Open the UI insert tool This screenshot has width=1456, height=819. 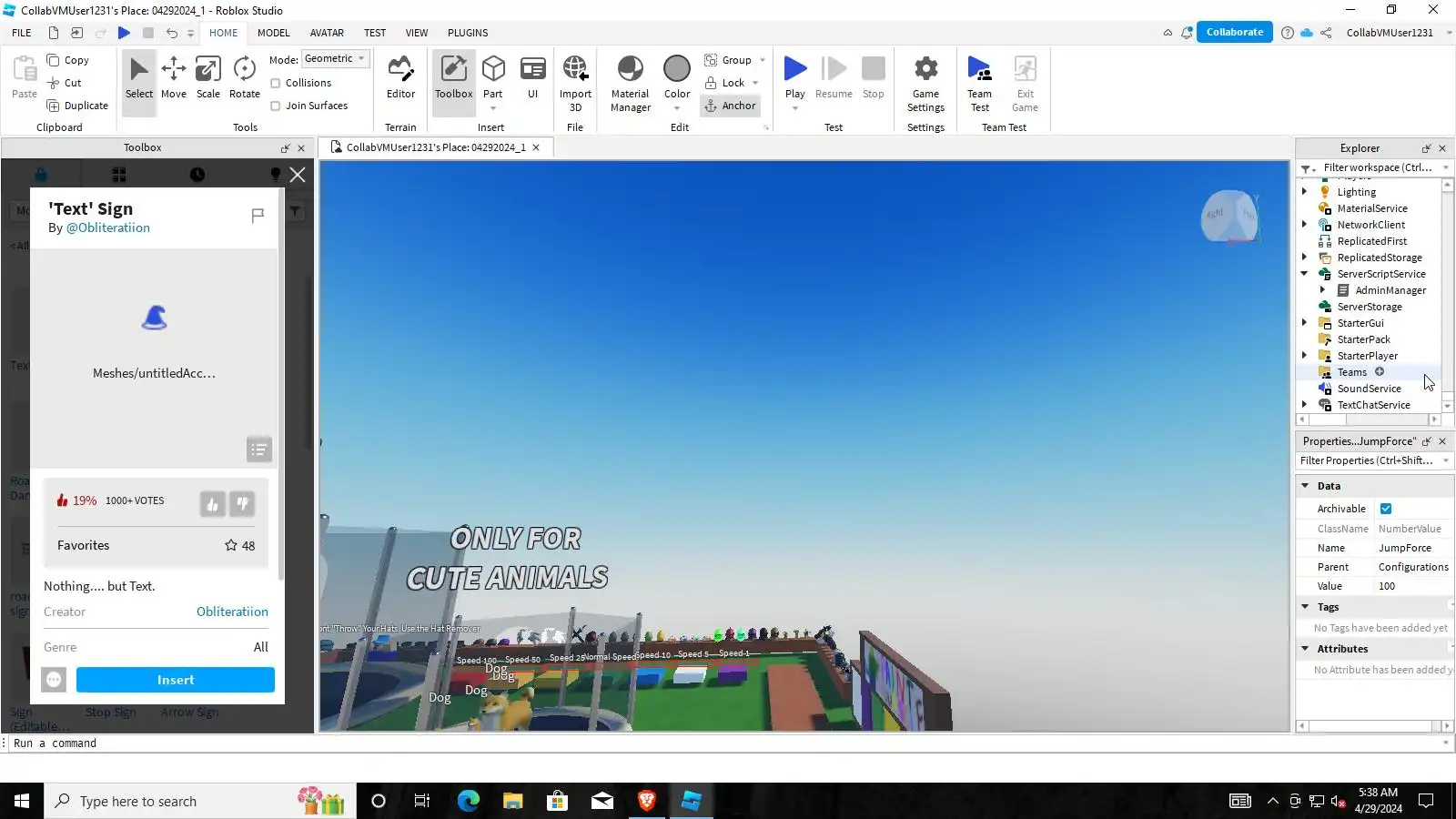(x=532, y=77)
